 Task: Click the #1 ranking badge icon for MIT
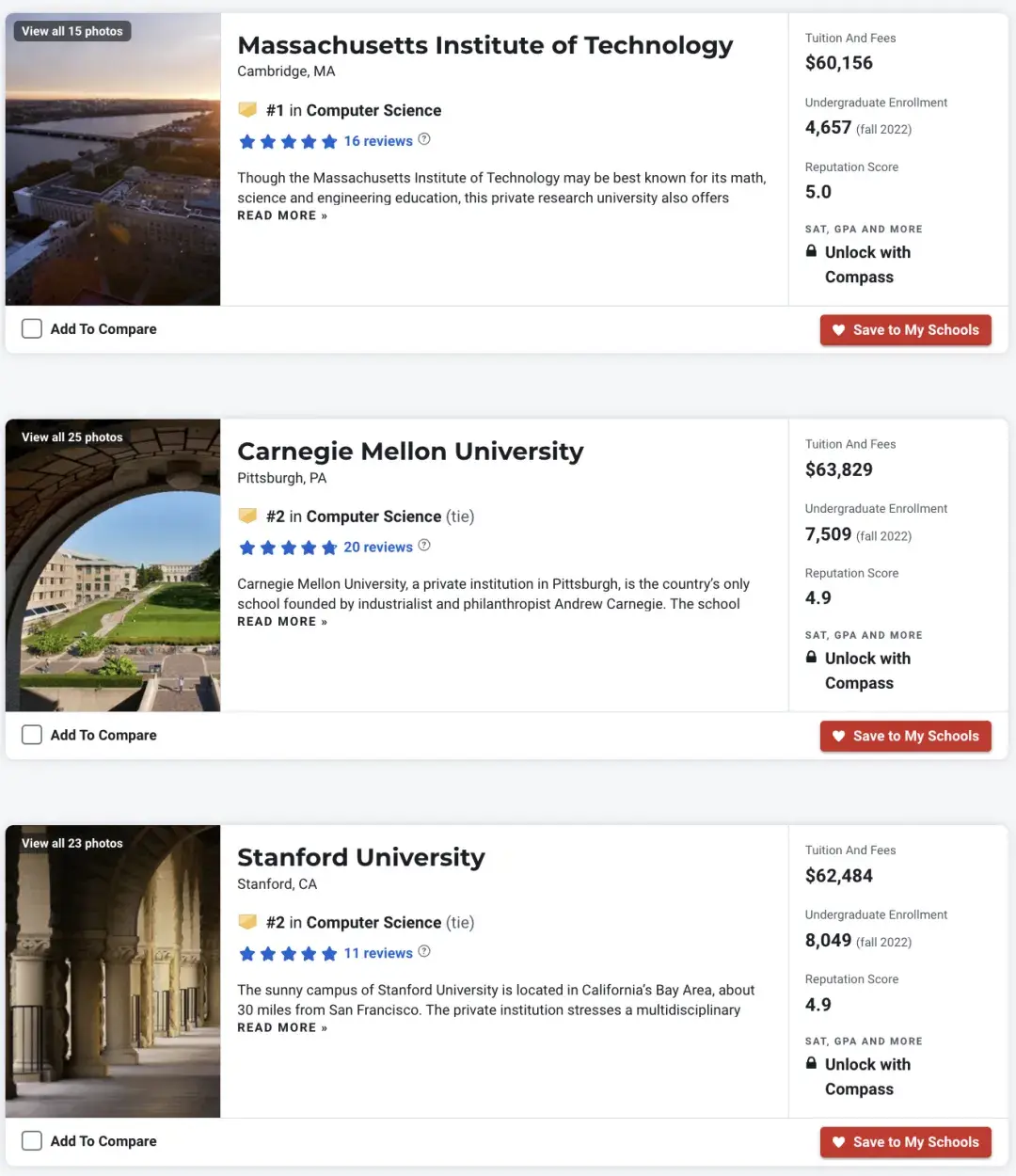tap(247, 109)
